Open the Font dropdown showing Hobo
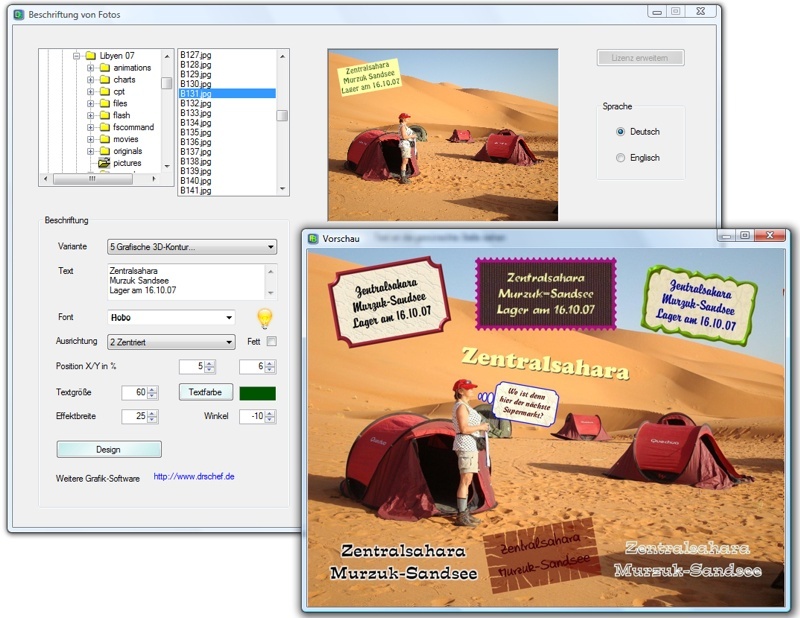 pyautogui.click(x=170, y=318)
